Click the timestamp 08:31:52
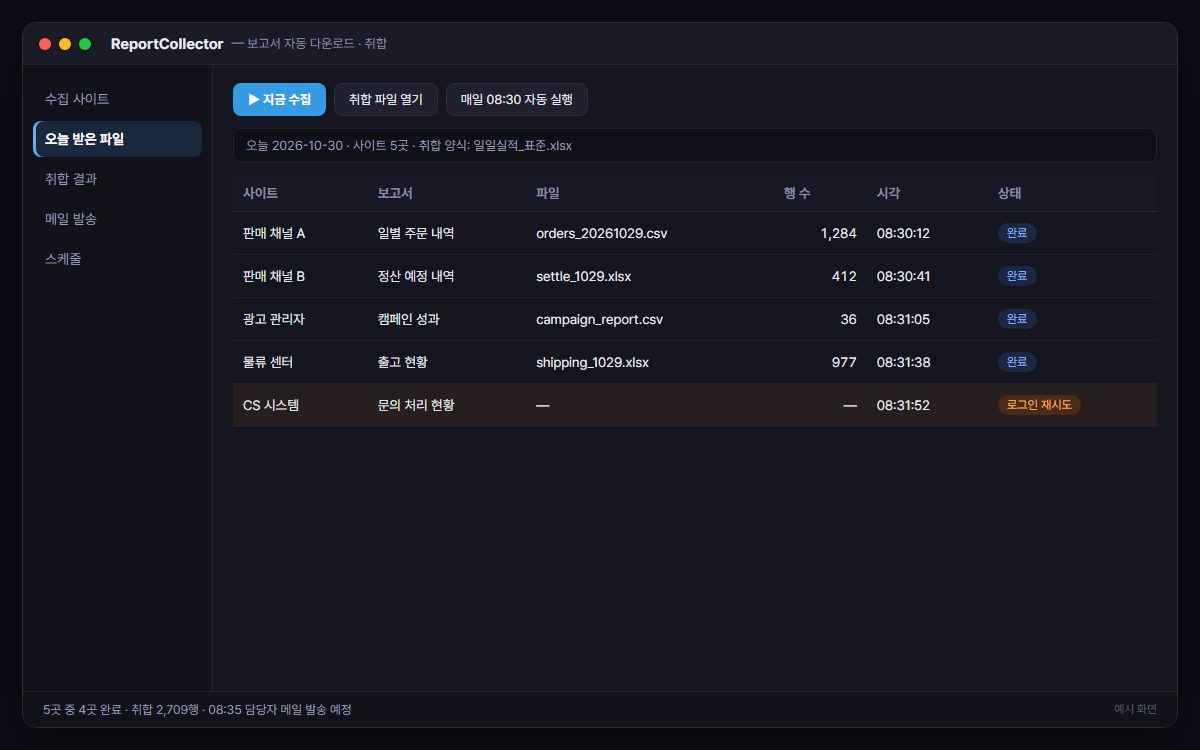Viewport: 1200px width, 750px height. click(904, 405)
